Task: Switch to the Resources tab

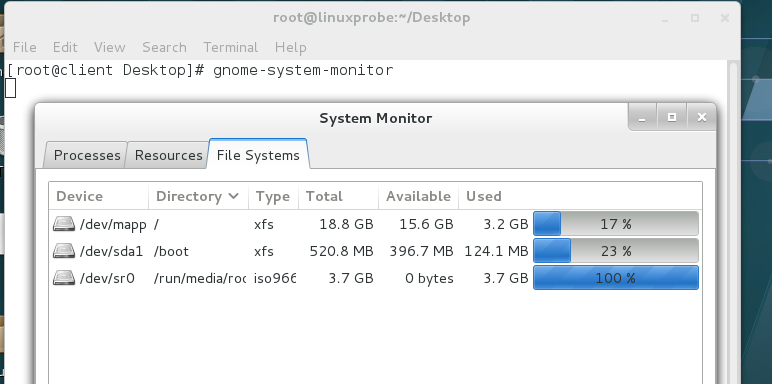Action: (168, 155)
